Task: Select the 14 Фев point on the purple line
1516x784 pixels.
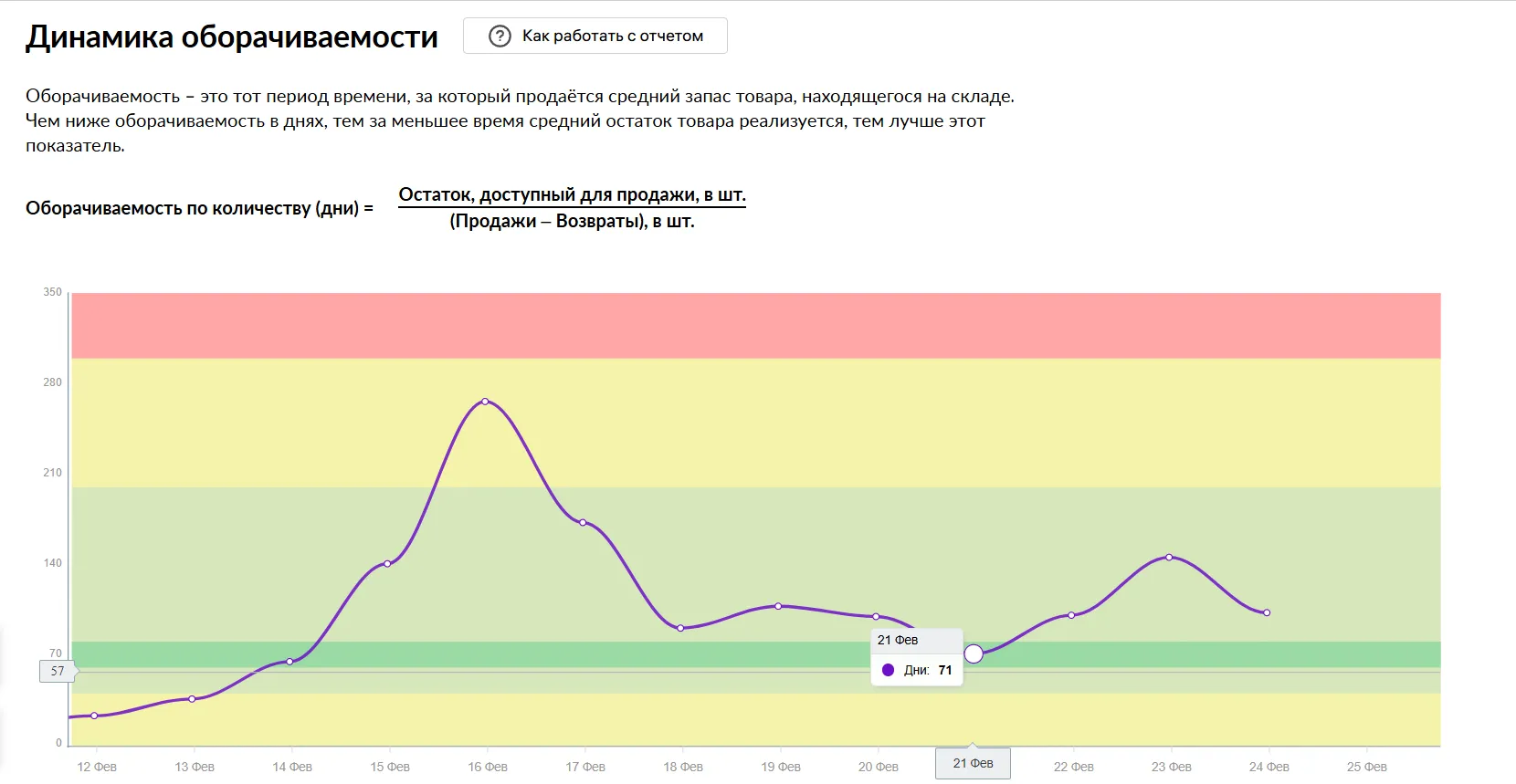Action: point(290,662)
